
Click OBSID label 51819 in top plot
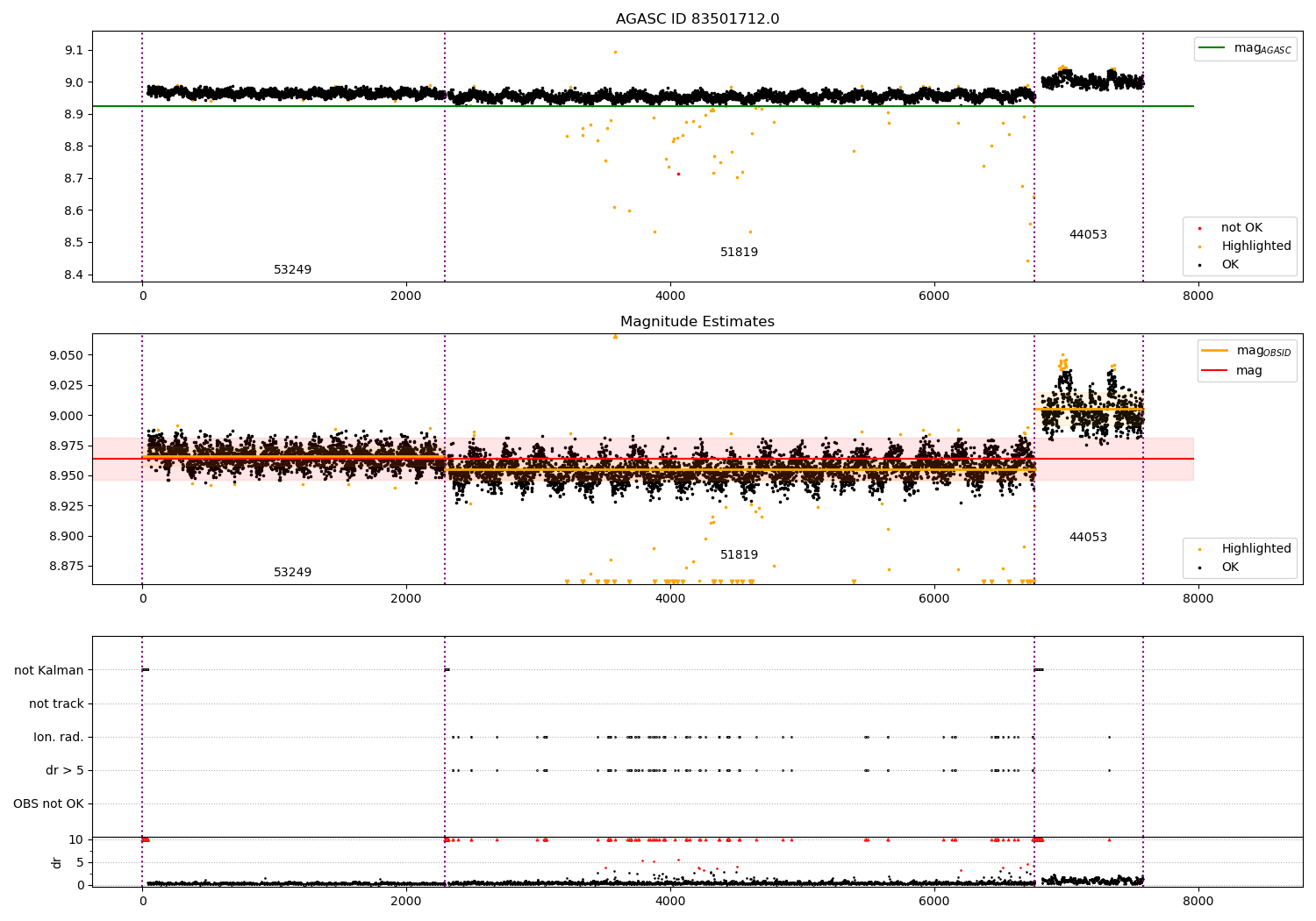(x=739, y=253)
